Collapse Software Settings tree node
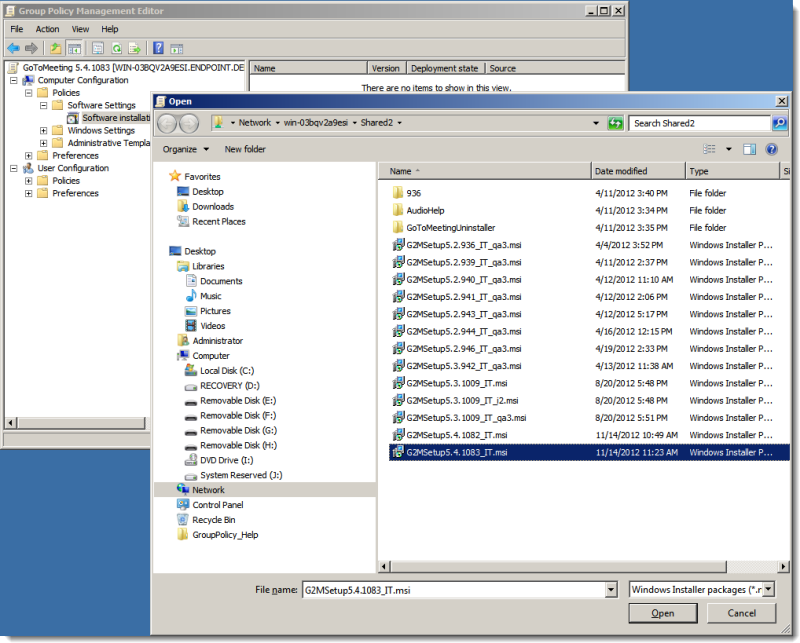The width and height of the screenshot is (800, 643). pos(43,105)
